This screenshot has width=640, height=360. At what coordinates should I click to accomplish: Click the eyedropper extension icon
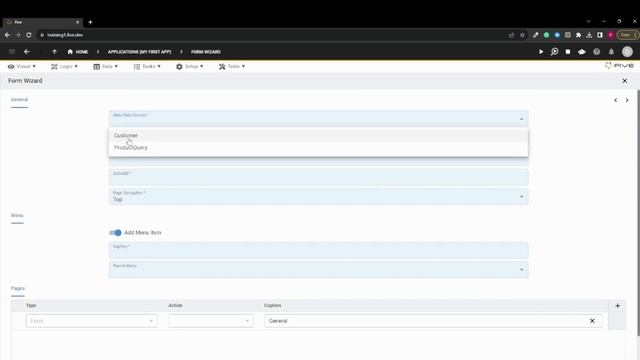coord(536,35)
